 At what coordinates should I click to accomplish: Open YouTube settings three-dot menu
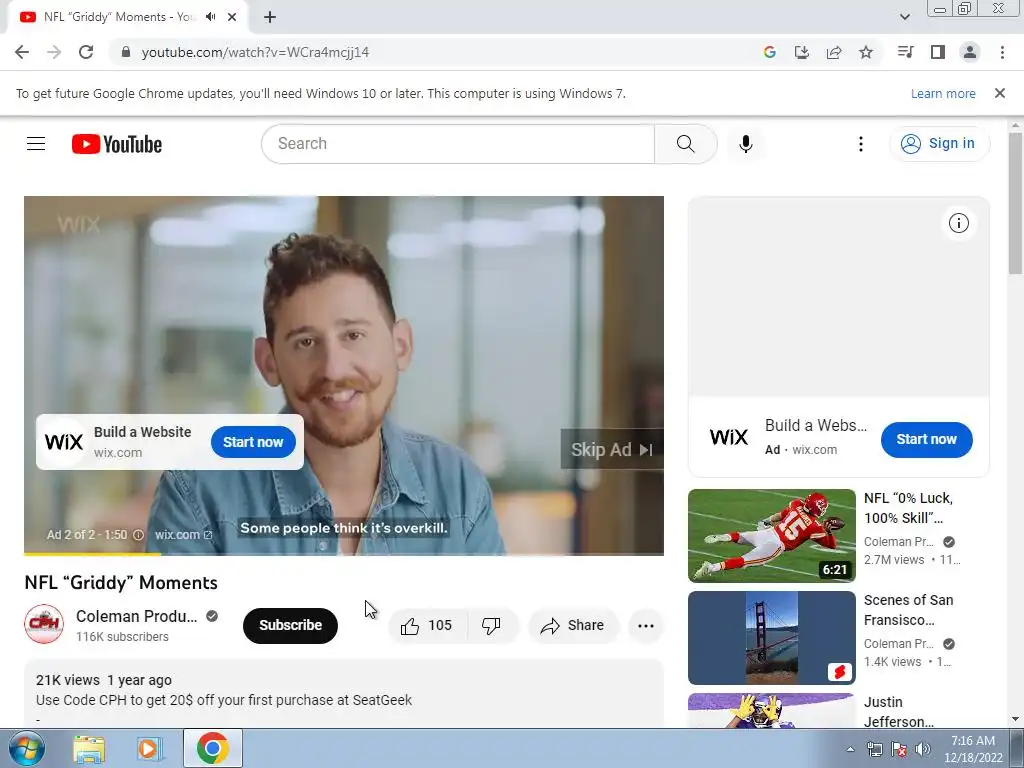click(860, 144)
